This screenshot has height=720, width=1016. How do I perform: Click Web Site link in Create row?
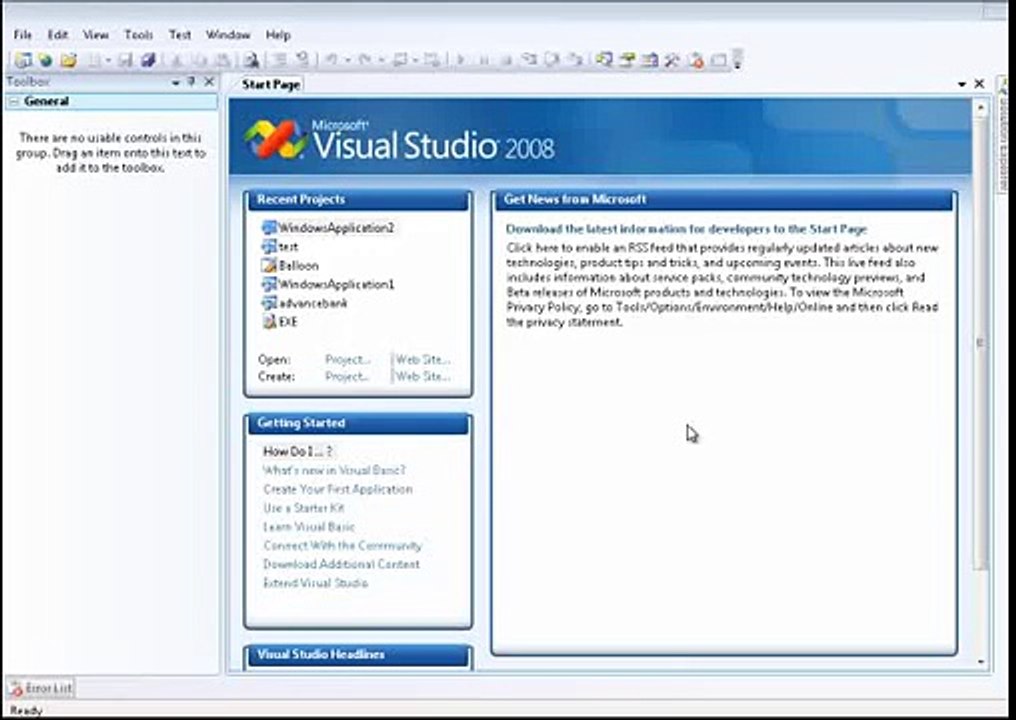423,377
